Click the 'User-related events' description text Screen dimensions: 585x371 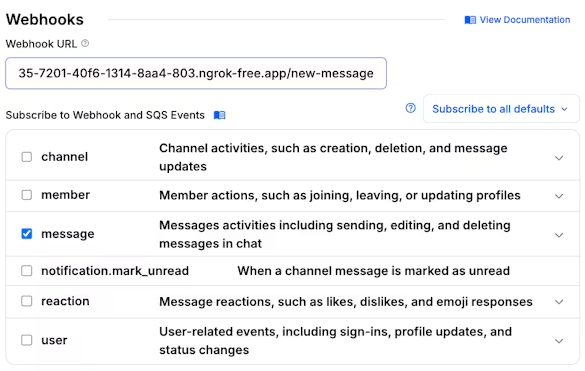point(335,341)
